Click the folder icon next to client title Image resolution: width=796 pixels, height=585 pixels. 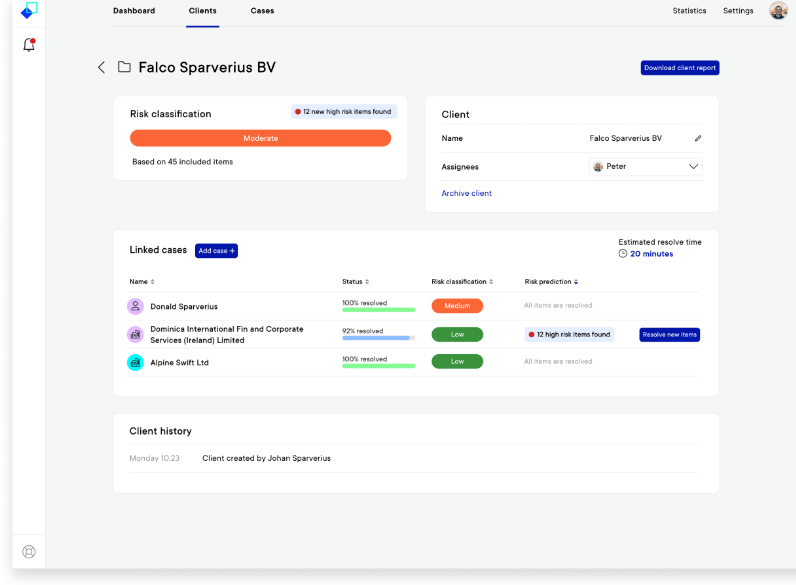pyautogui.click(x=124, y=67)
